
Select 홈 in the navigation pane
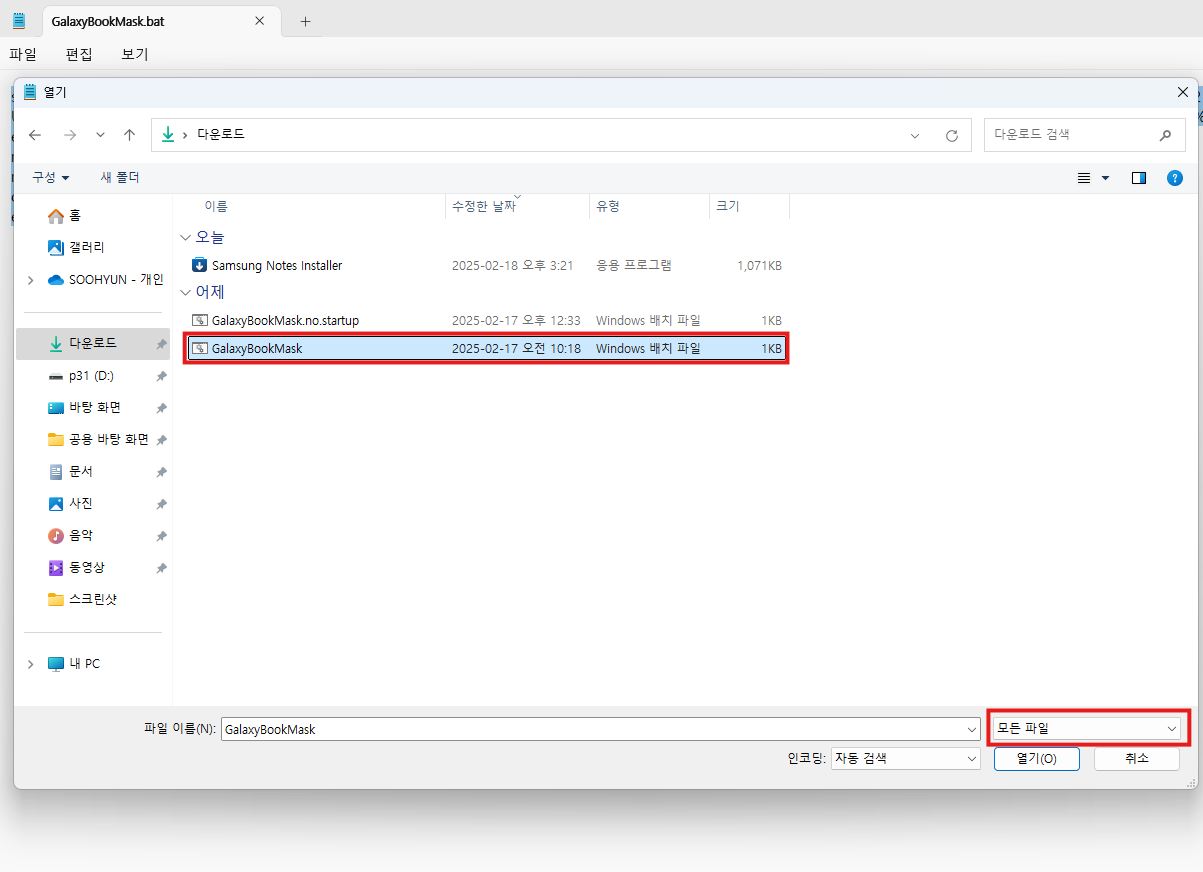91,215
